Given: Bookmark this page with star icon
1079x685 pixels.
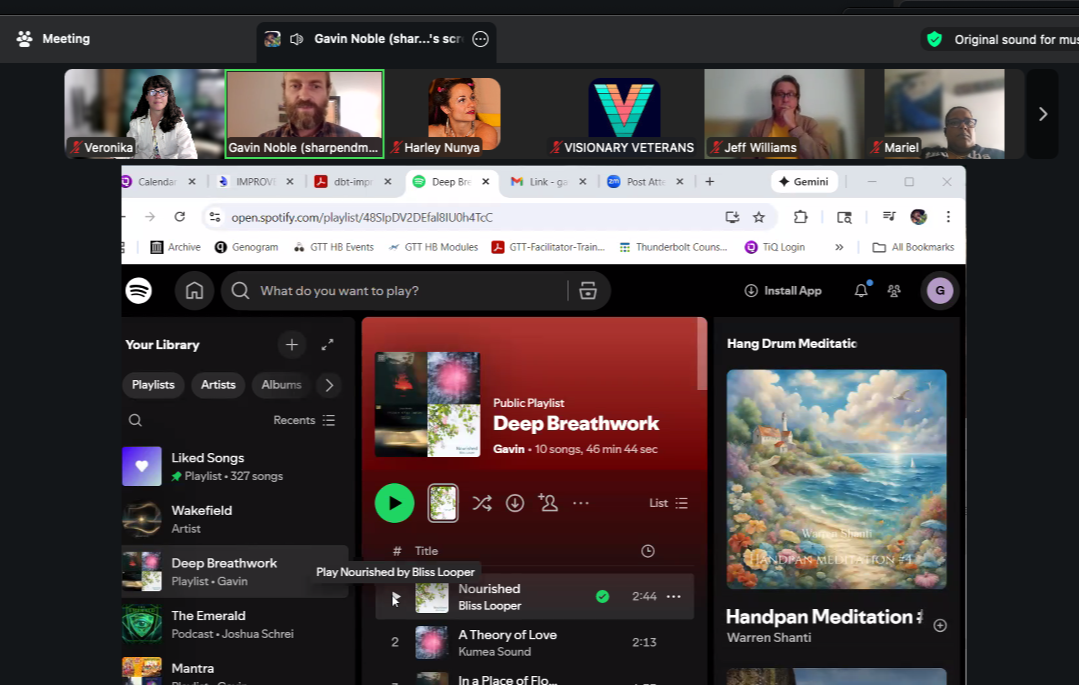Looking at the screenshot, I should pyautogui.click(x=759, y=217).
